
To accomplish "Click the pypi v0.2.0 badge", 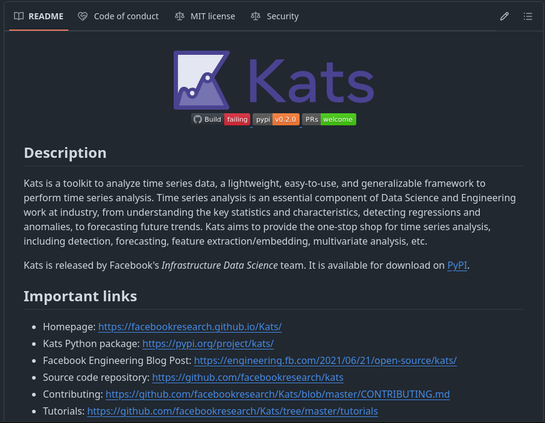I will coord(276,119).
